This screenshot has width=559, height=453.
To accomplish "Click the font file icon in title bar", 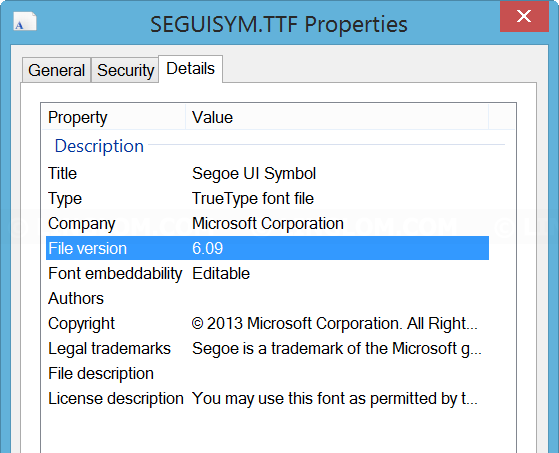I will click(25, 22).
